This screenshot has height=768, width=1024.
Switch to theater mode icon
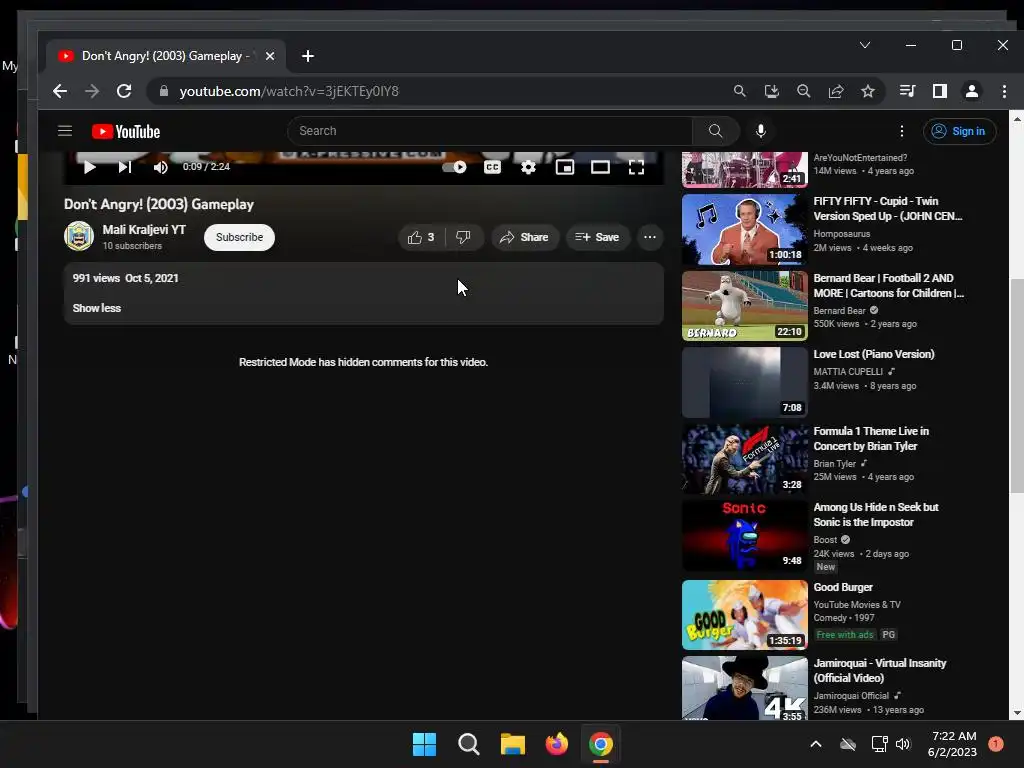point(600,167)
